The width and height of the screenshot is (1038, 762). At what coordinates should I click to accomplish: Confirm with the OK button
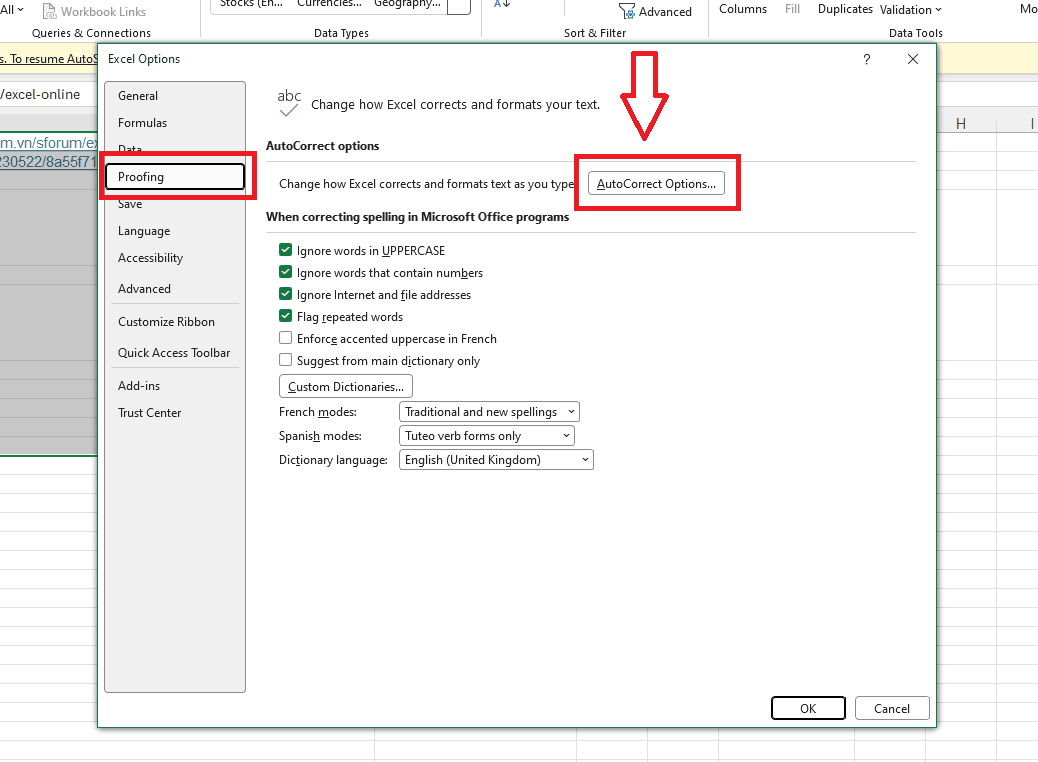(808, 708)
